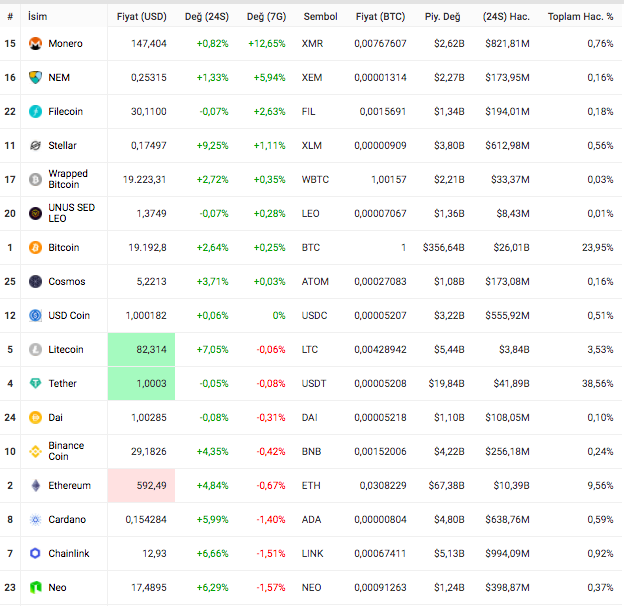Sort by Fiyat (USD) column header
Image resolution: width=624 pixels, height=606 pixels.
point(142,16)
